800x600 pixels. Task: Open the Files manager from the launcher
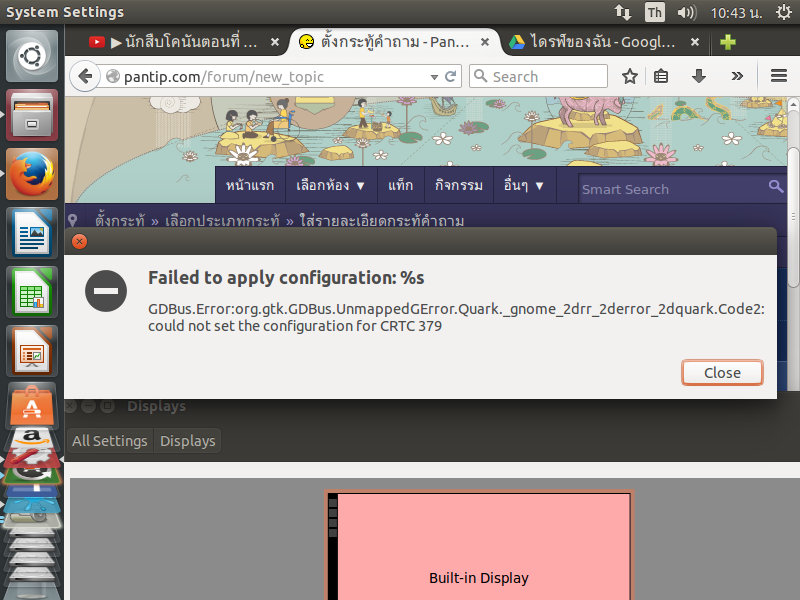coord(32,115)
